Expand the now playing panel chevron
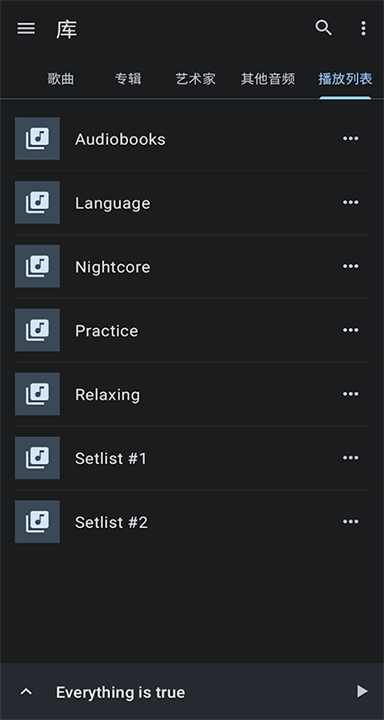The width and height of the screenshot is (384, 720). [27, 692]
